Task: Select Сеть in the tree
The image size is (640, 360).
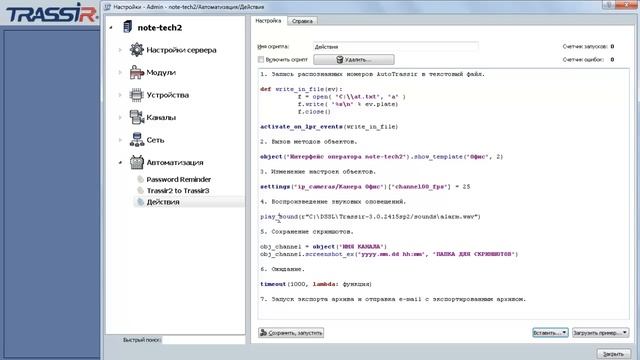Action: coord(155,140)
